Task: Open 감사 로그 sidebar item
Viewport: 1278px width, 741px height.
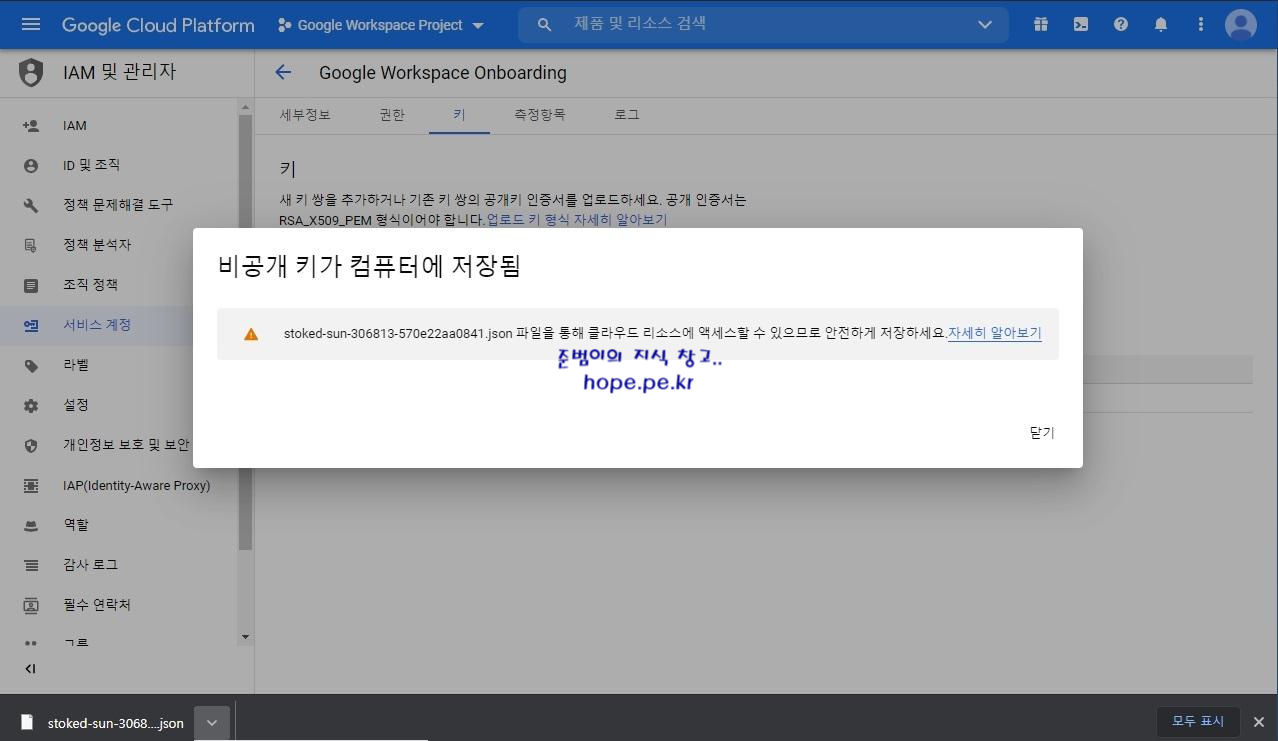Action: 120,565
